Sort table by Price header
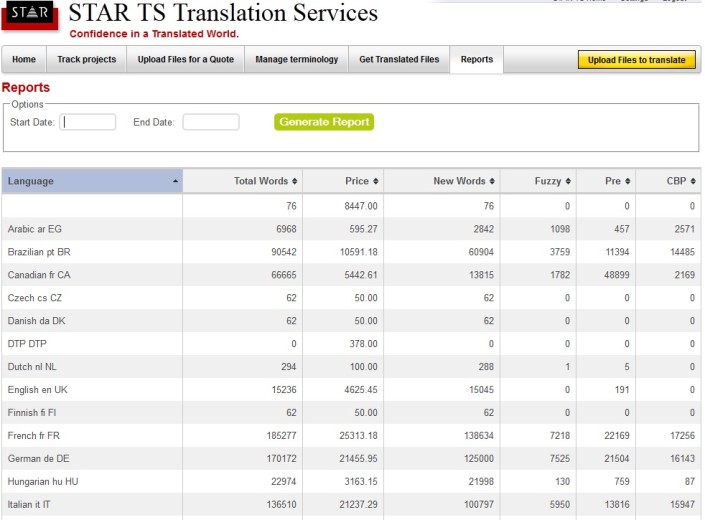 point(362,181)
